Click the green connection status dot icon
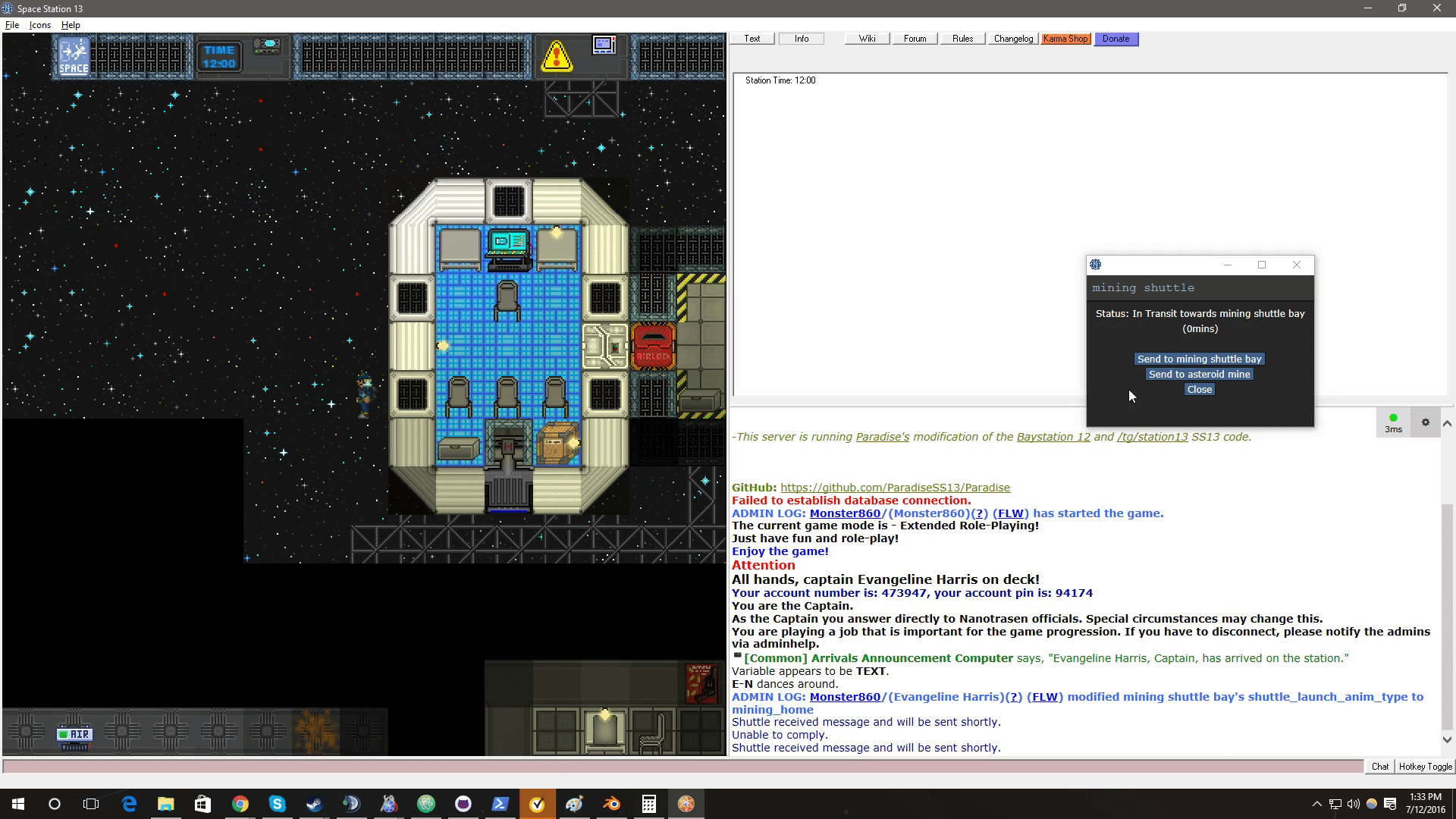The height and width of the screenshot is (819, 1456). [x=1392, y=418]
